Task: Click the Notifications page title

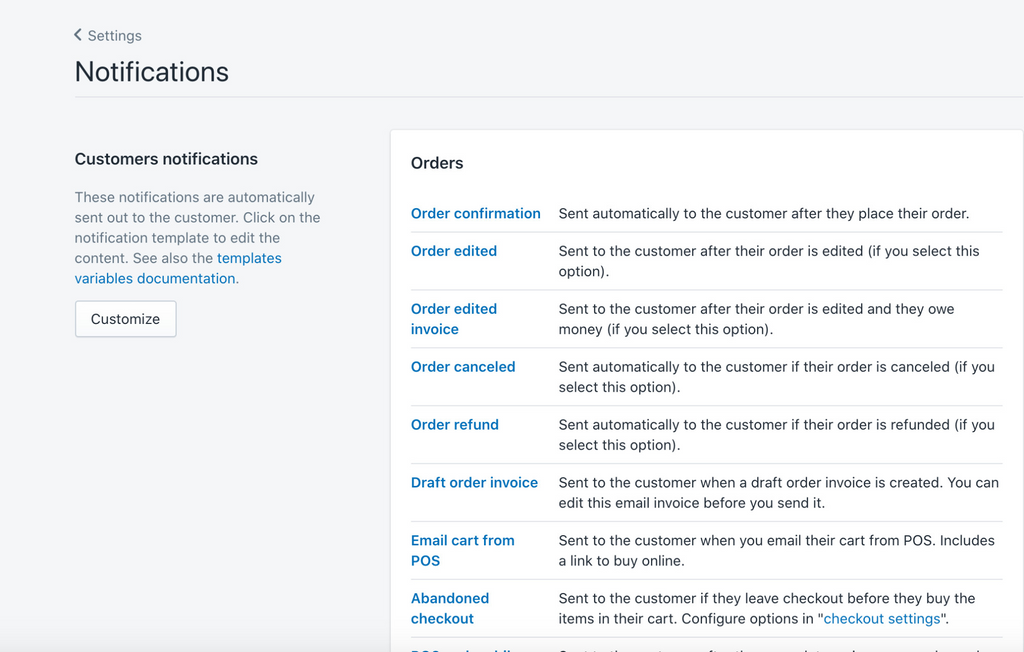Action: point(152,72)
